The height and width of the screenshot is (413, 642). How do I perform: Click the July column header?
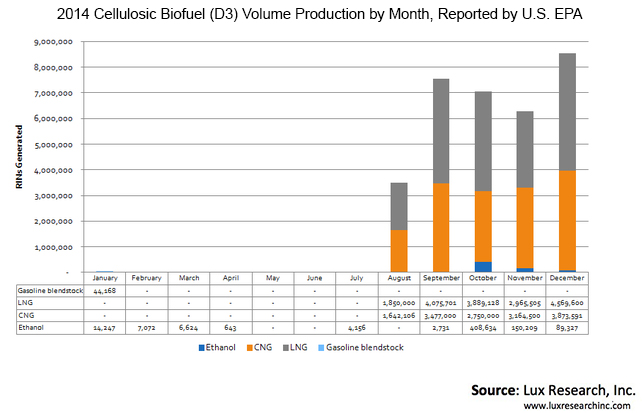pos(357,278)
